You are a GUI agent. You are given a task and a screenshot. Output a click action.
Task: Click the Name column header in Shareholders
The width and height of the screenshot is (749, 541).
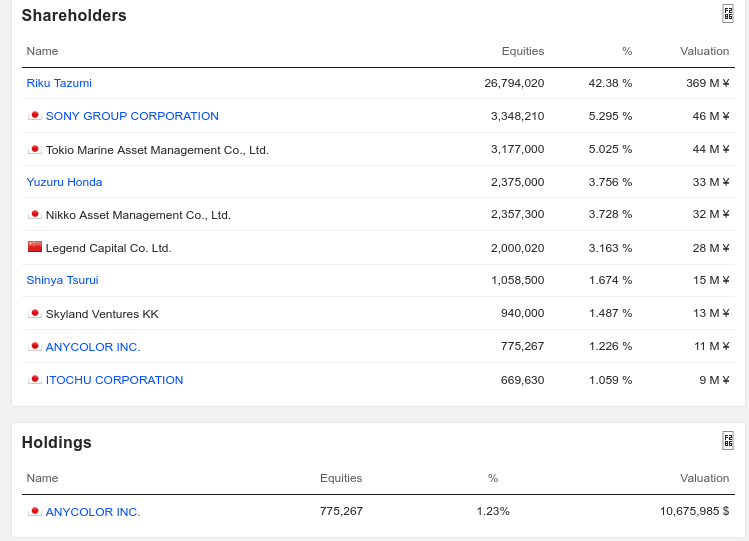pos(43,51)
